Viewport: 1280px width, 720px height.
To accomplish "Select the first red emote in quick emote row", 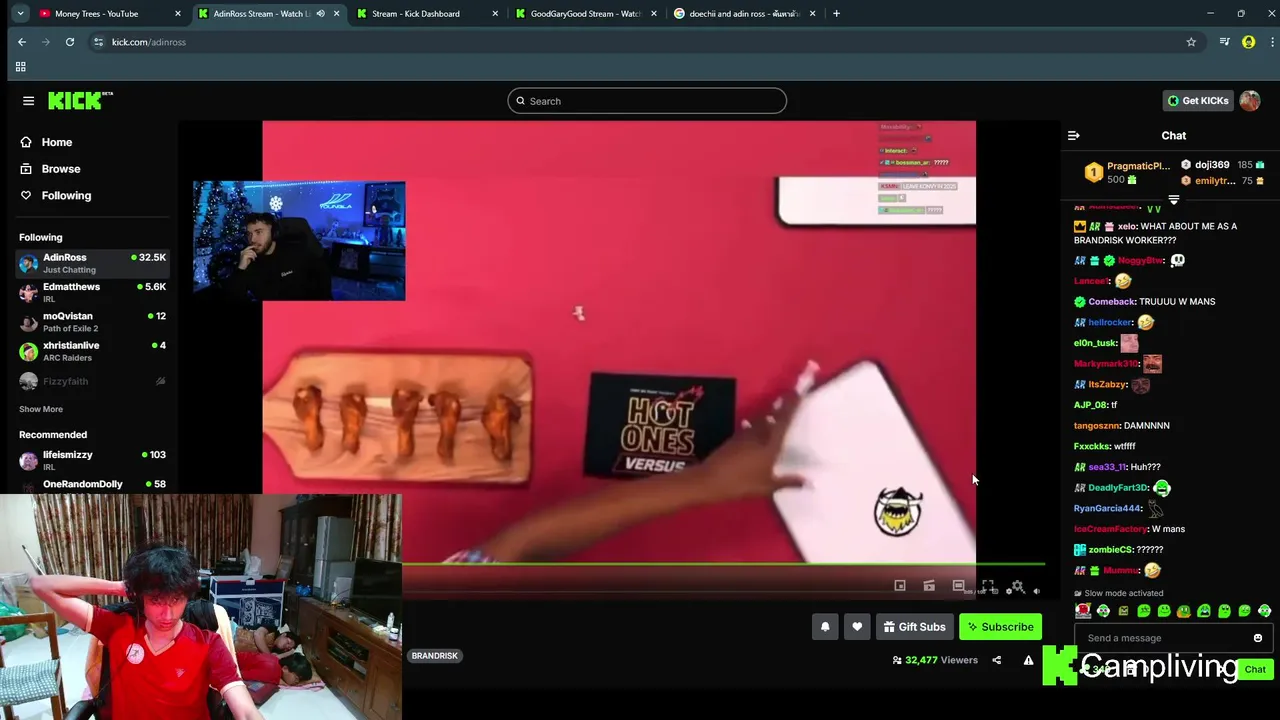I will pyautogui.click(x=1083, y=611).
